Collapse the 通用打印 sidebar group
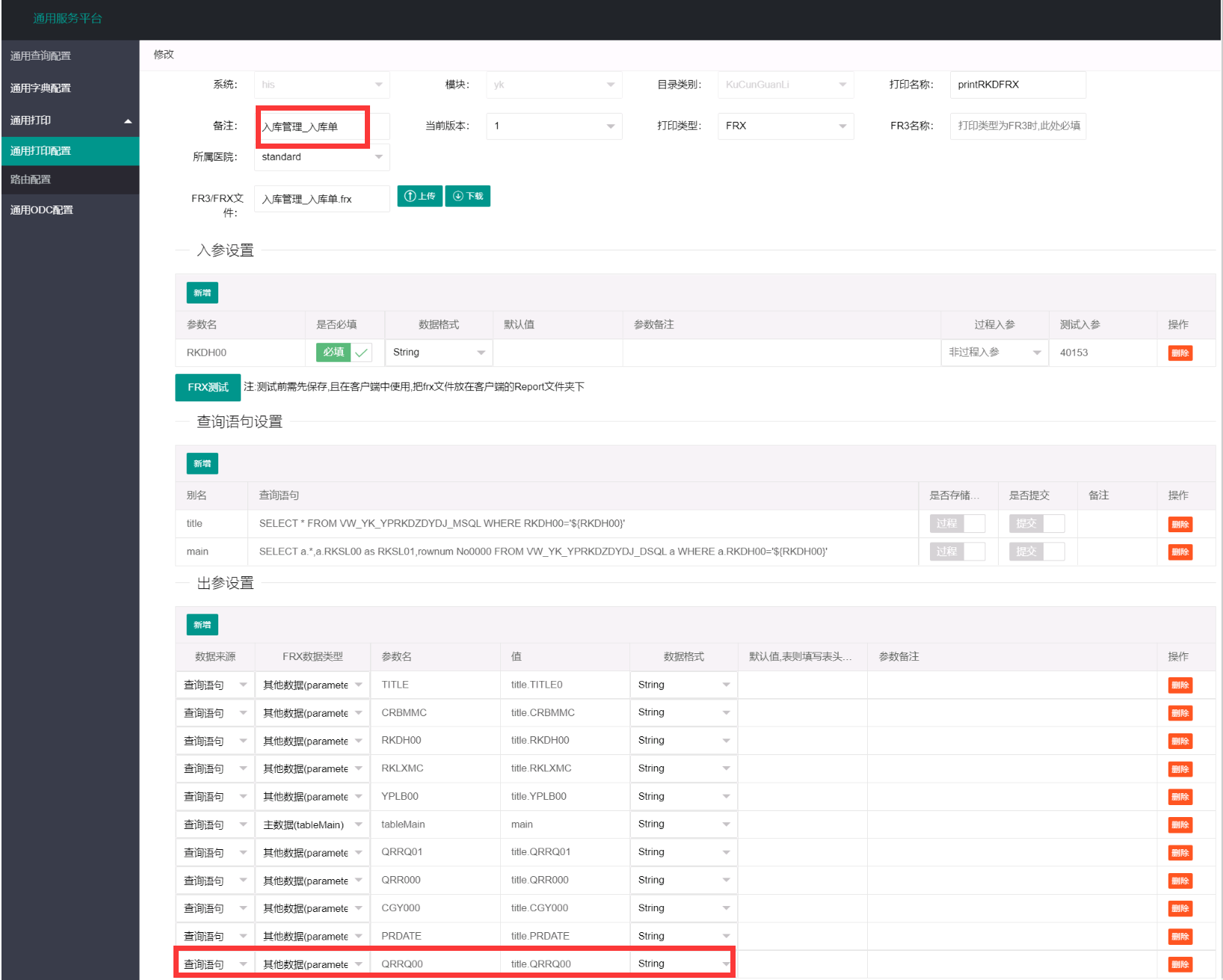This screenshot has width=1223, height=980. tap(70, 120)
